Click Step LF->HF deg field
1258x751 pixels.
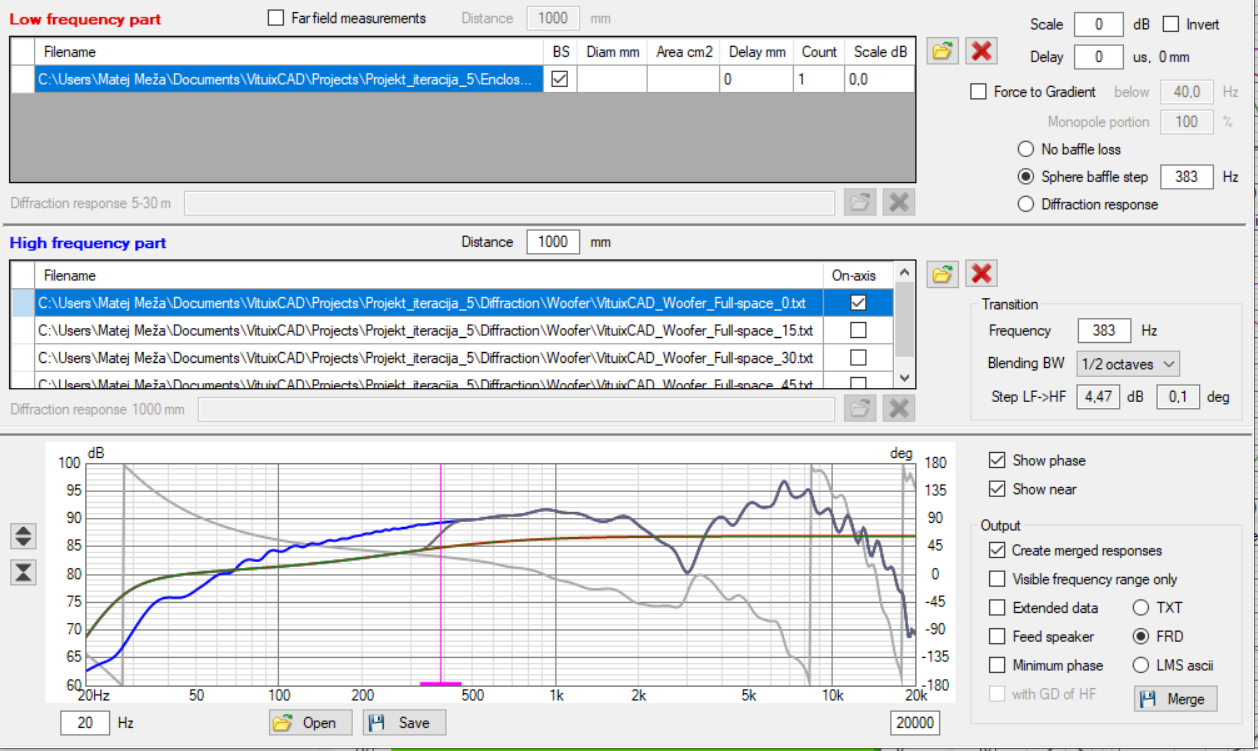point(1179,396)
